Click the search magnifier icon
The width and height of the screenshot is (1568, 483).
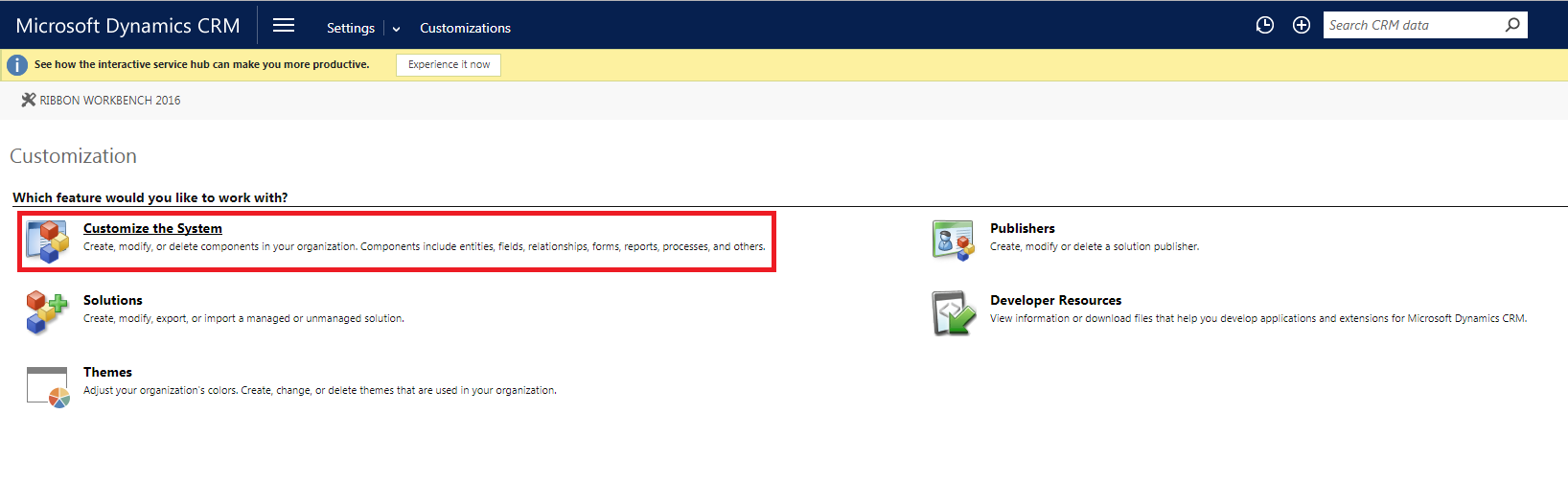pos(1512,25)
